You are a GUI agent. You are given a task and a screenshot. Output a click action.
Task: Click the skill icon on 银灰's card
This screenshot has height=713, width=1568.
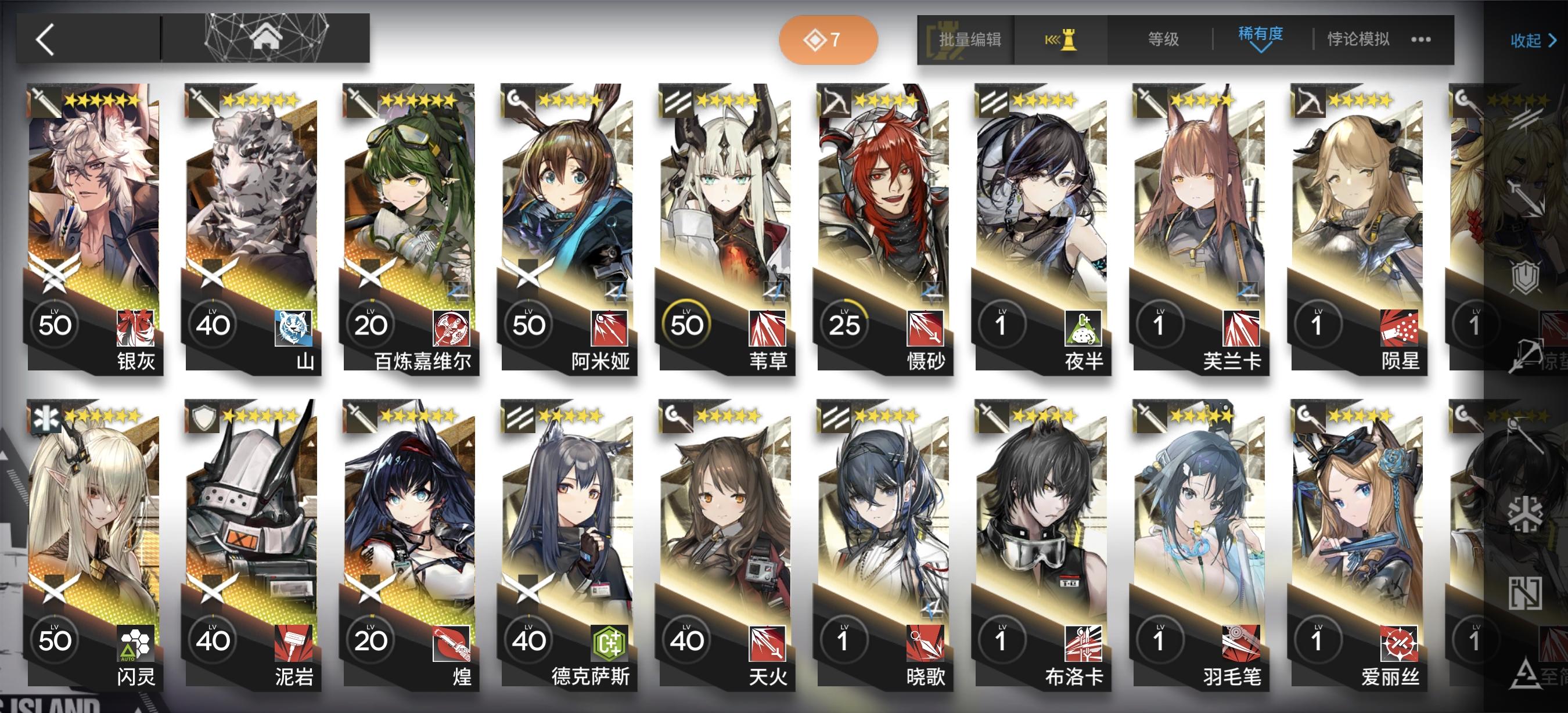135,328
